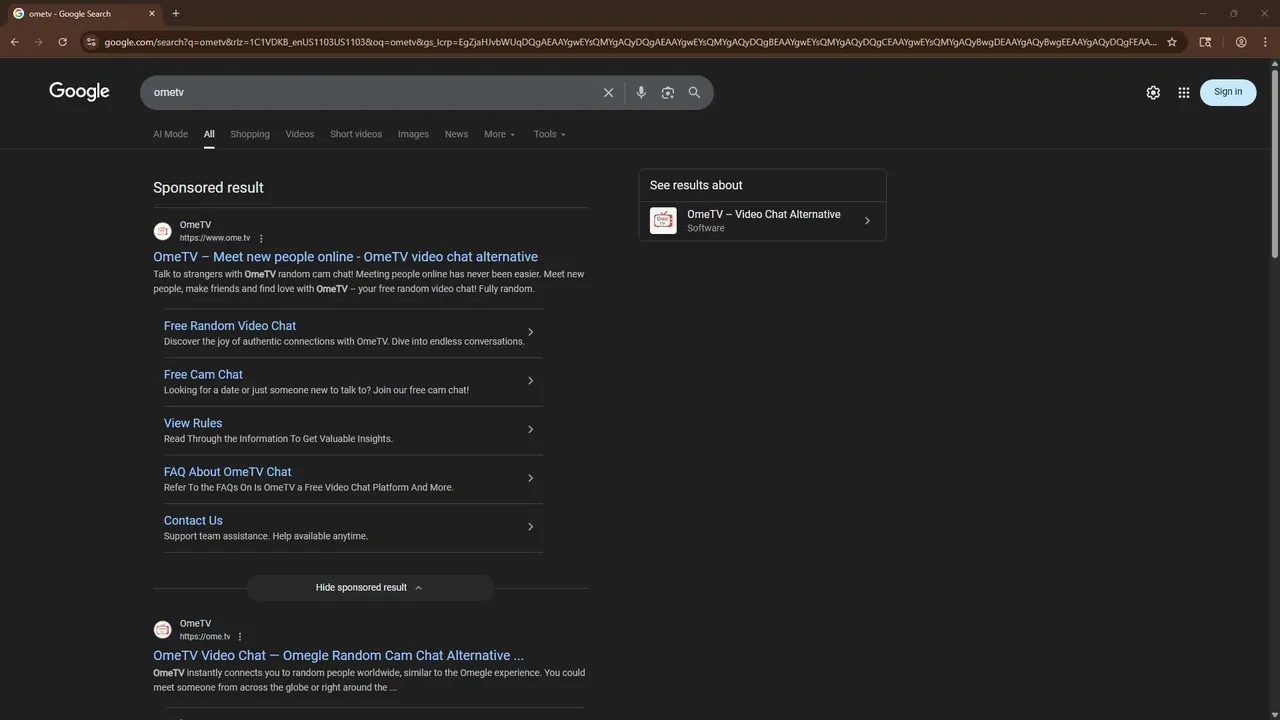Open three-dot menu beside https://ome.tv

240,637
